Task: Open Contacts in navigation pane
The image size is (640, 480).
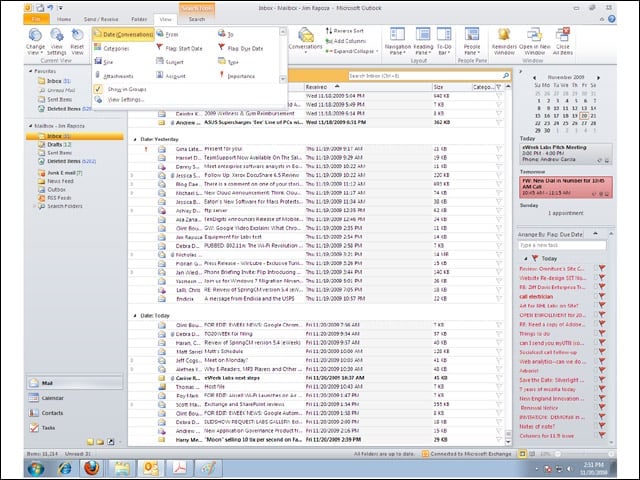Action: [75, 413]
